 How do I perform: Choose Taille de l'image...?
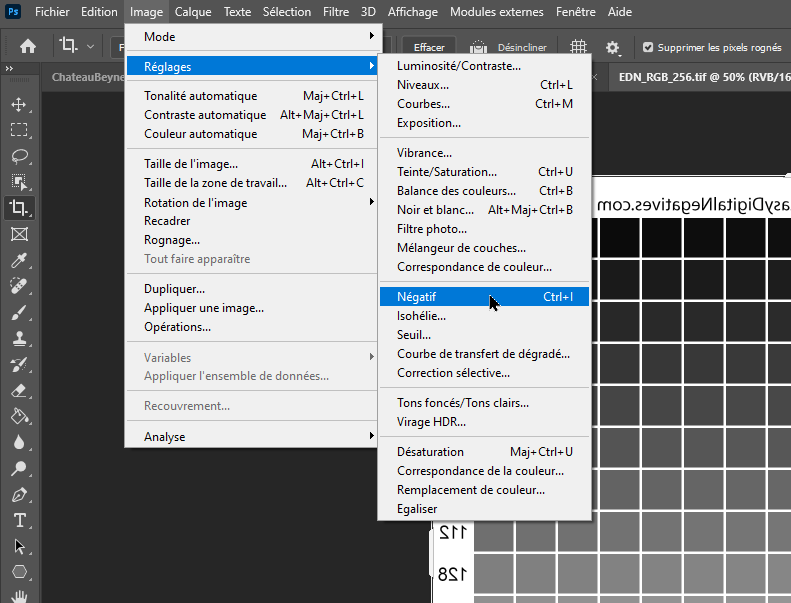click(x=252, y=164)
